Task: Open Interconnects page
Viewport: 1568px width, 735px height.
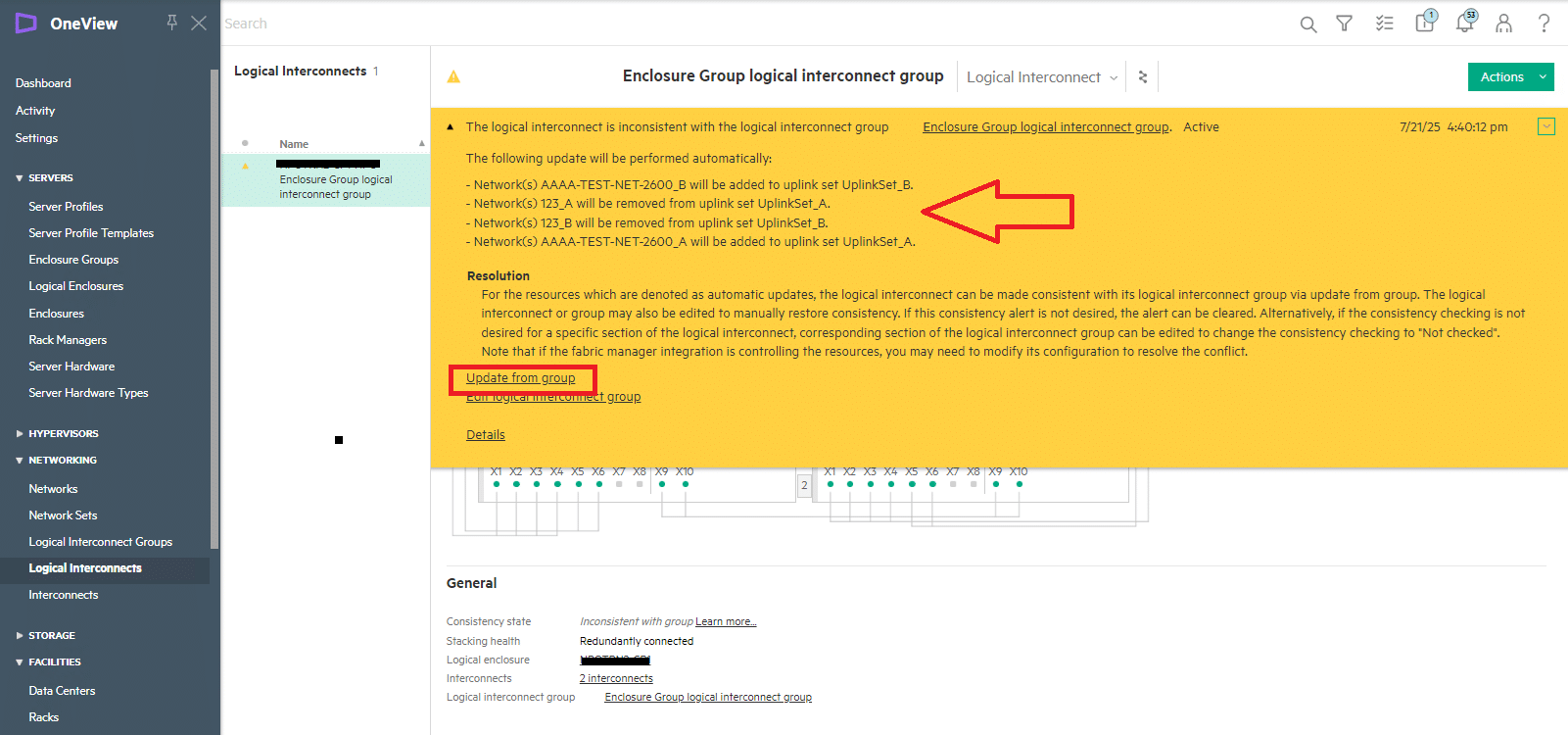Action: (64, 595)
